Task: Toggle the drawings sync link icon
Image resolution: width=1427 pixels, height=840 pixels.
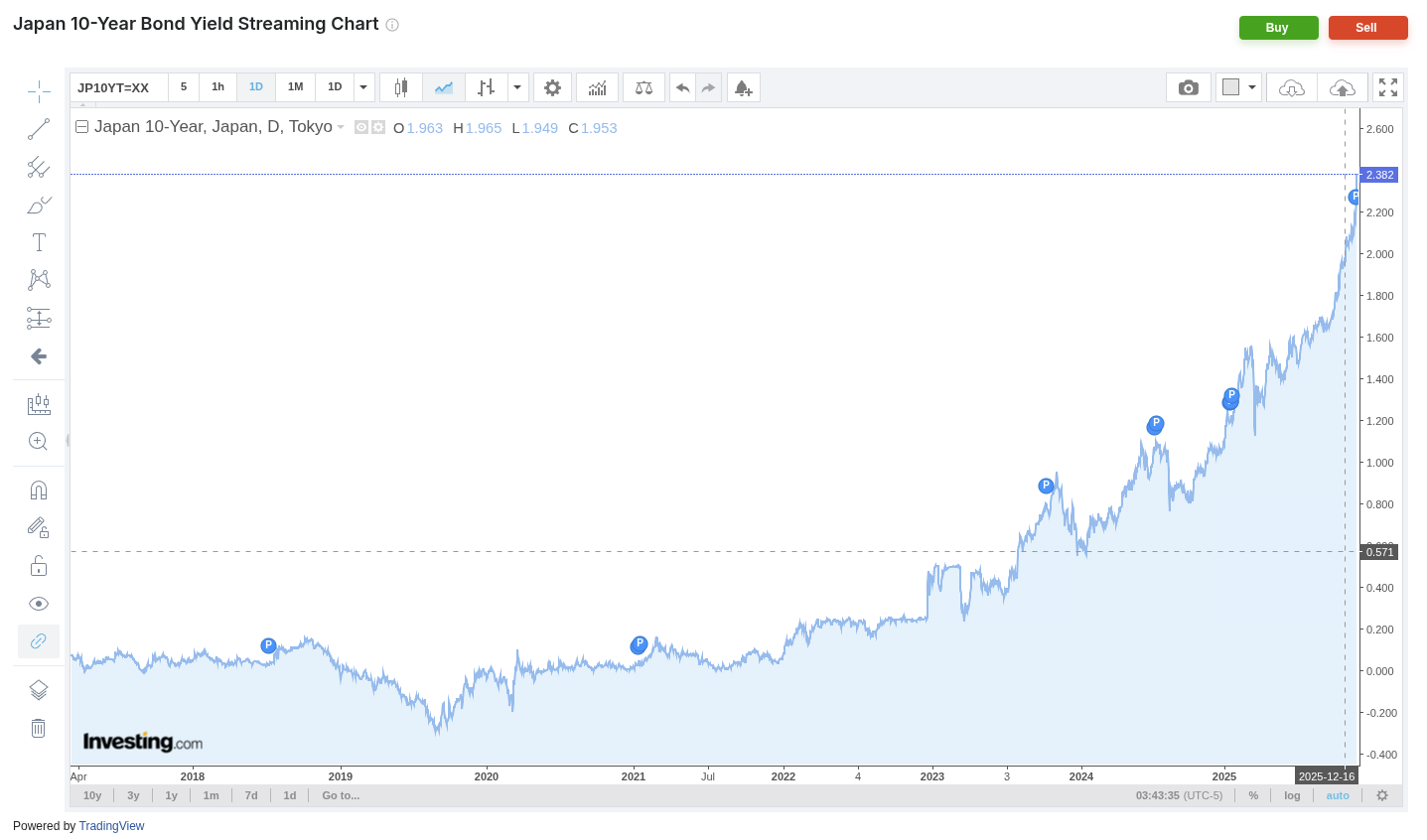Action: click(x=39, y=641)
